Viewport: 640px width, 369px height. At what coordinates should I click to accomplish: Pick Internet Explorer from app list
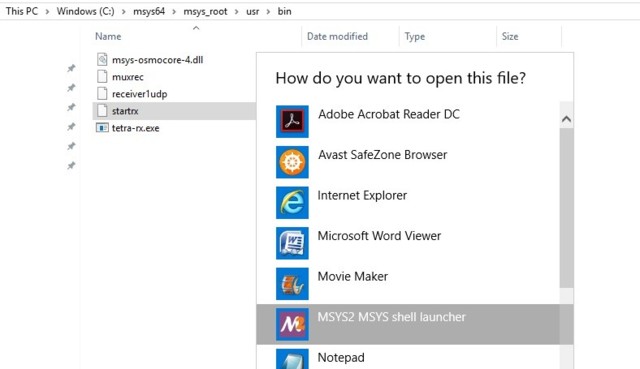pyautogui.click(x=362, y=196)
